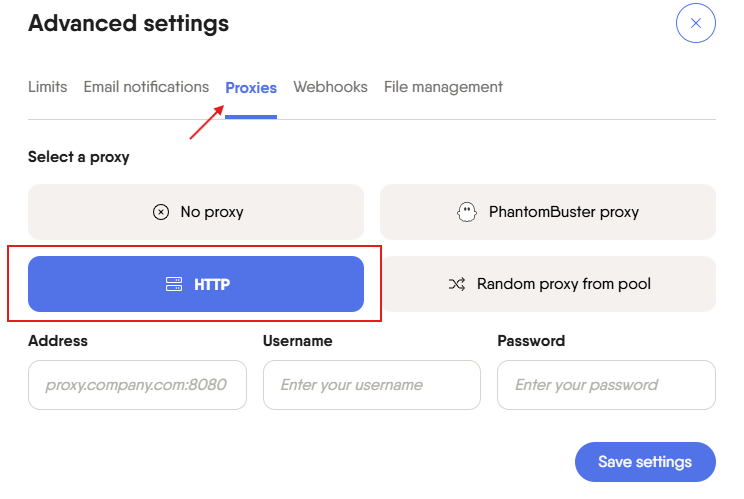Screen dimensions: 744x499
Task: Close the Advanced settings dialog
Action: click(695, 23)
